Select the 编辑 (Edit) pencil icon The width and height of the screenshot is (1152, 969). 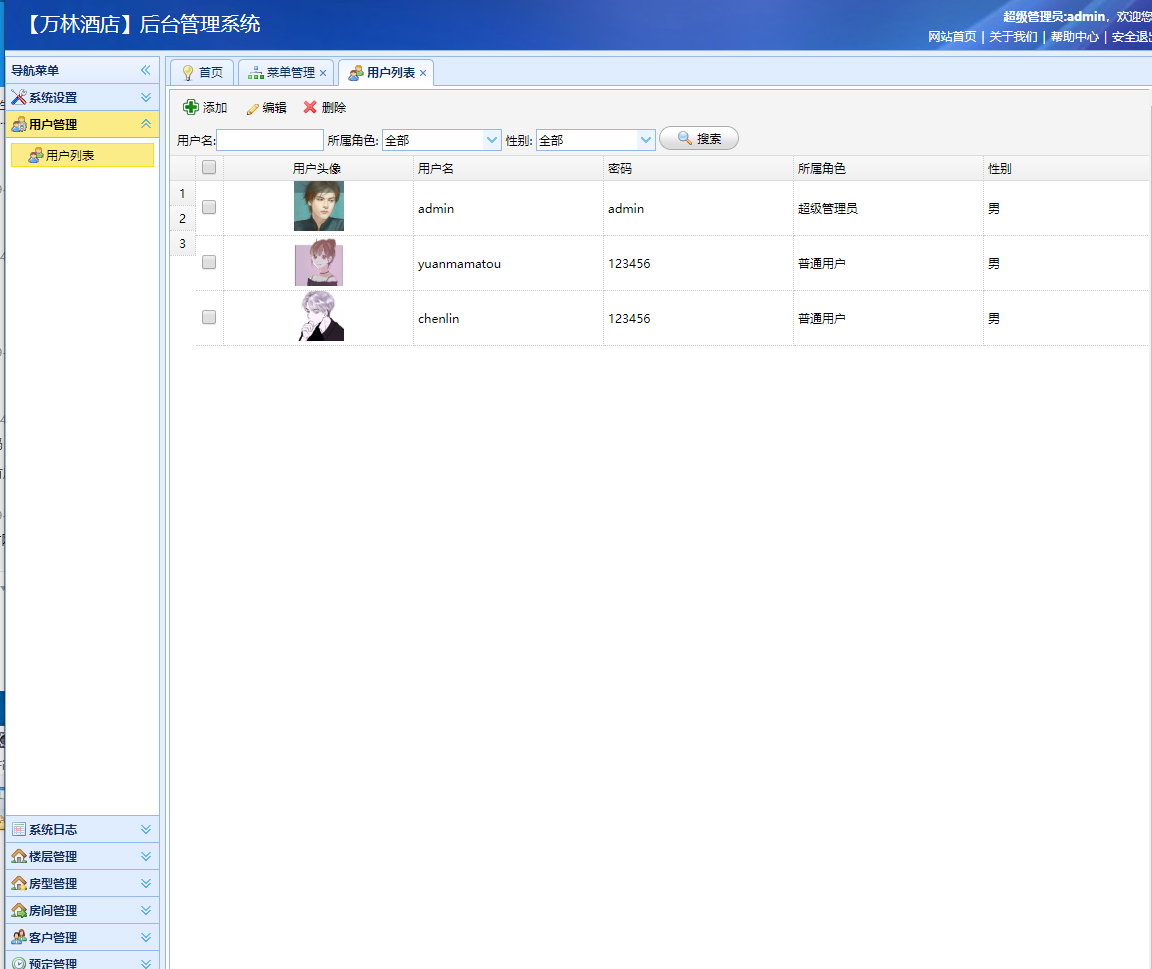[251, 107]
